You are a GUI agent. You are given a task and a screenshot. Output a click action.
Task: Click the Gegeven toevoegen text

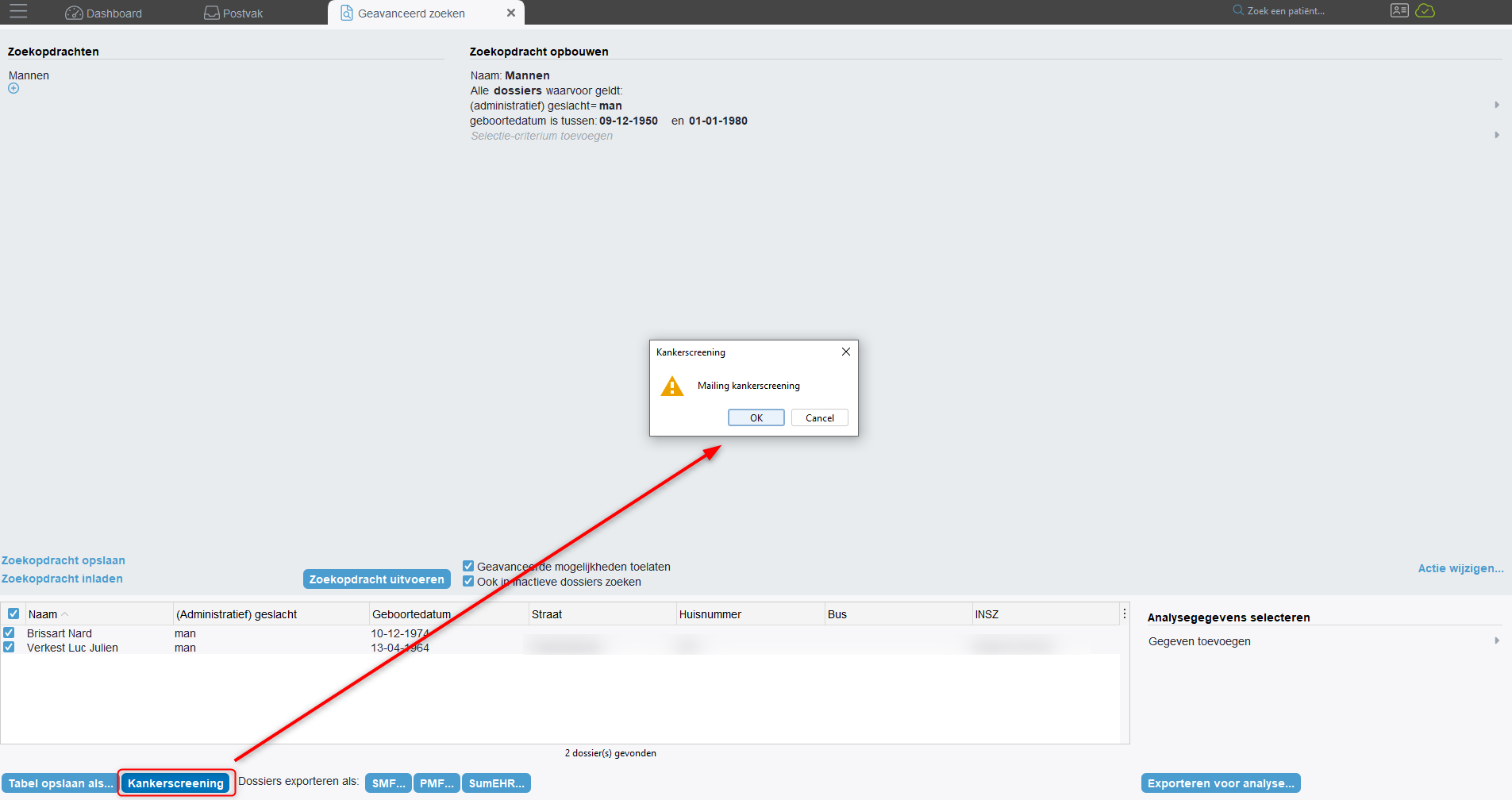1199,641
